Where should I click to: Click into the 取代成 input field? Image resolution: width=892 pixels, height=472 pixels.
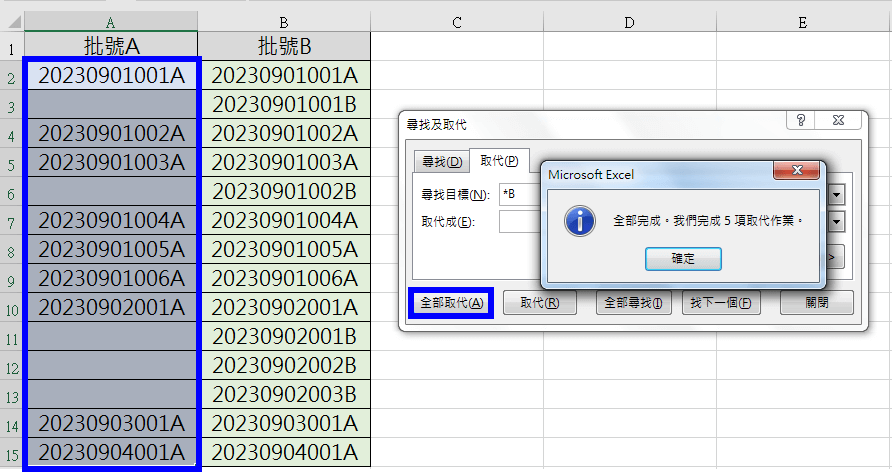click(519, 221)
